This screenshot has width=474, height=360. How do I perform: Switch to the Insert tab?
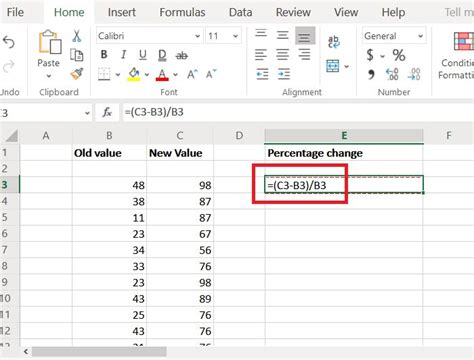pos(122,12)
